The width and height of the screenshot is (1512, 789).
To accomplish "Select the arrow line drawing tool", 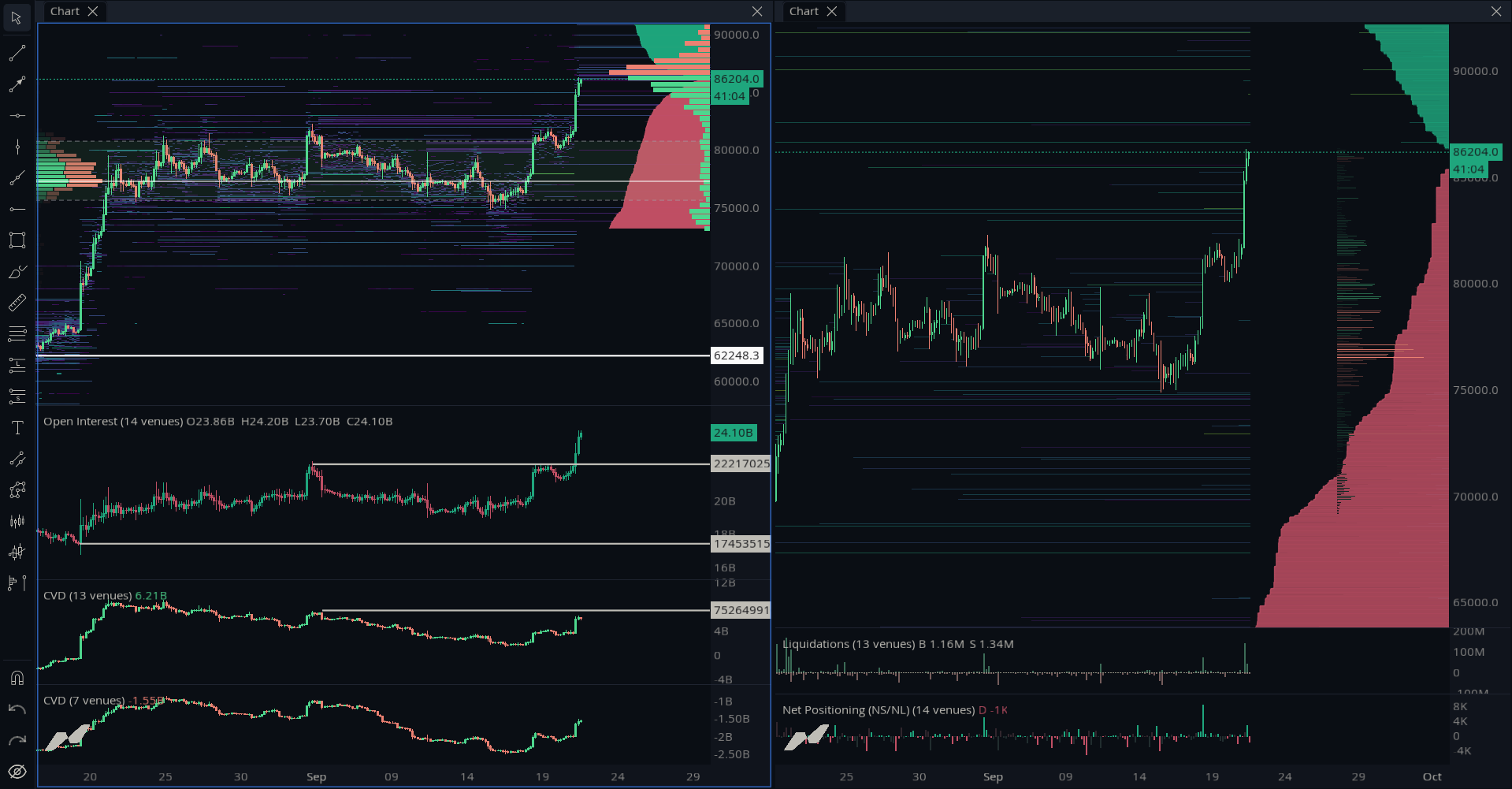I will (x=17, y=84).
